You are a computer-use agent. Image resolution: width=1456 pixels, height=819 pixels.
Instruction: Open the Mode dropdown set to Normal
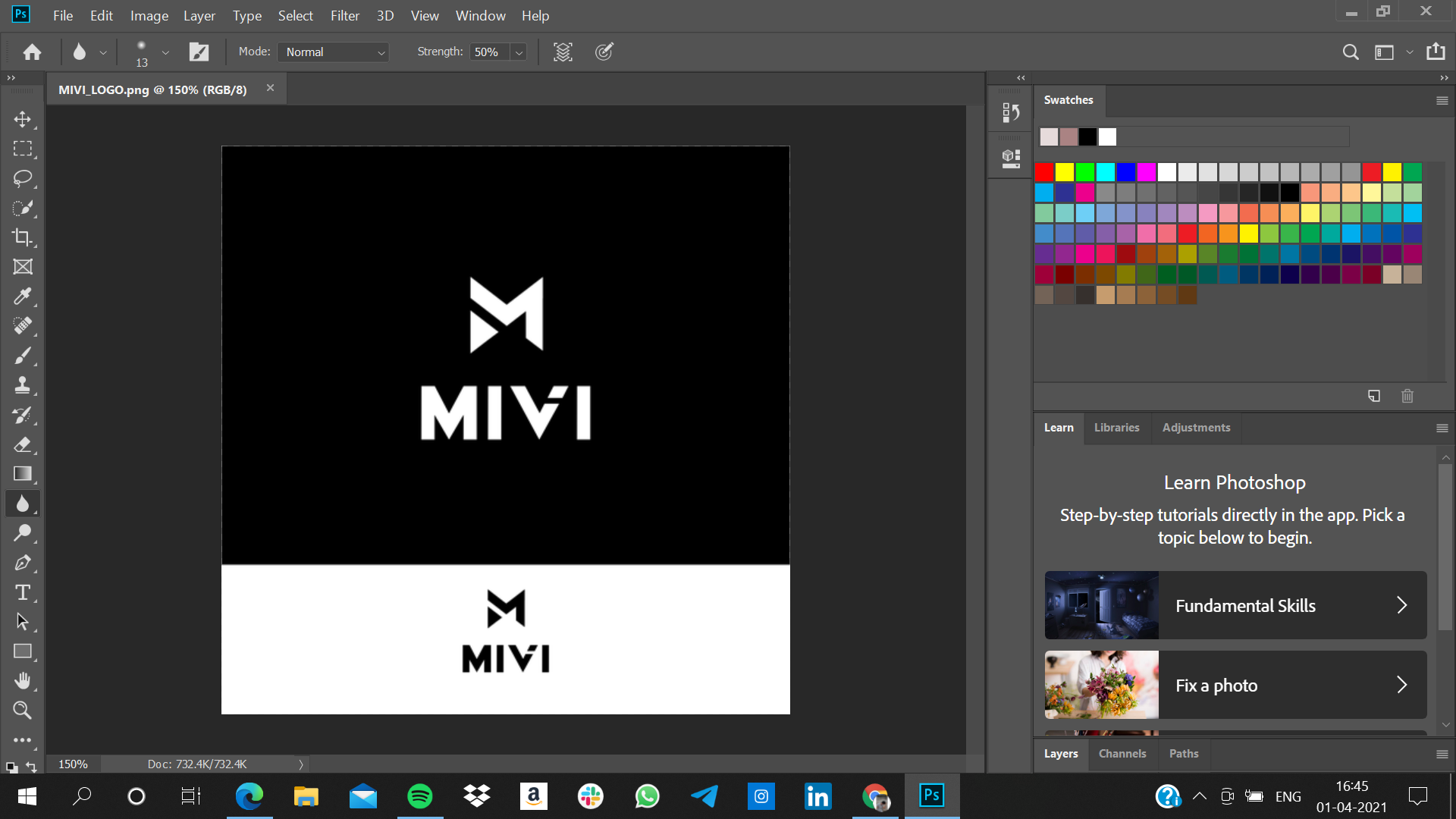coord(334,52)
